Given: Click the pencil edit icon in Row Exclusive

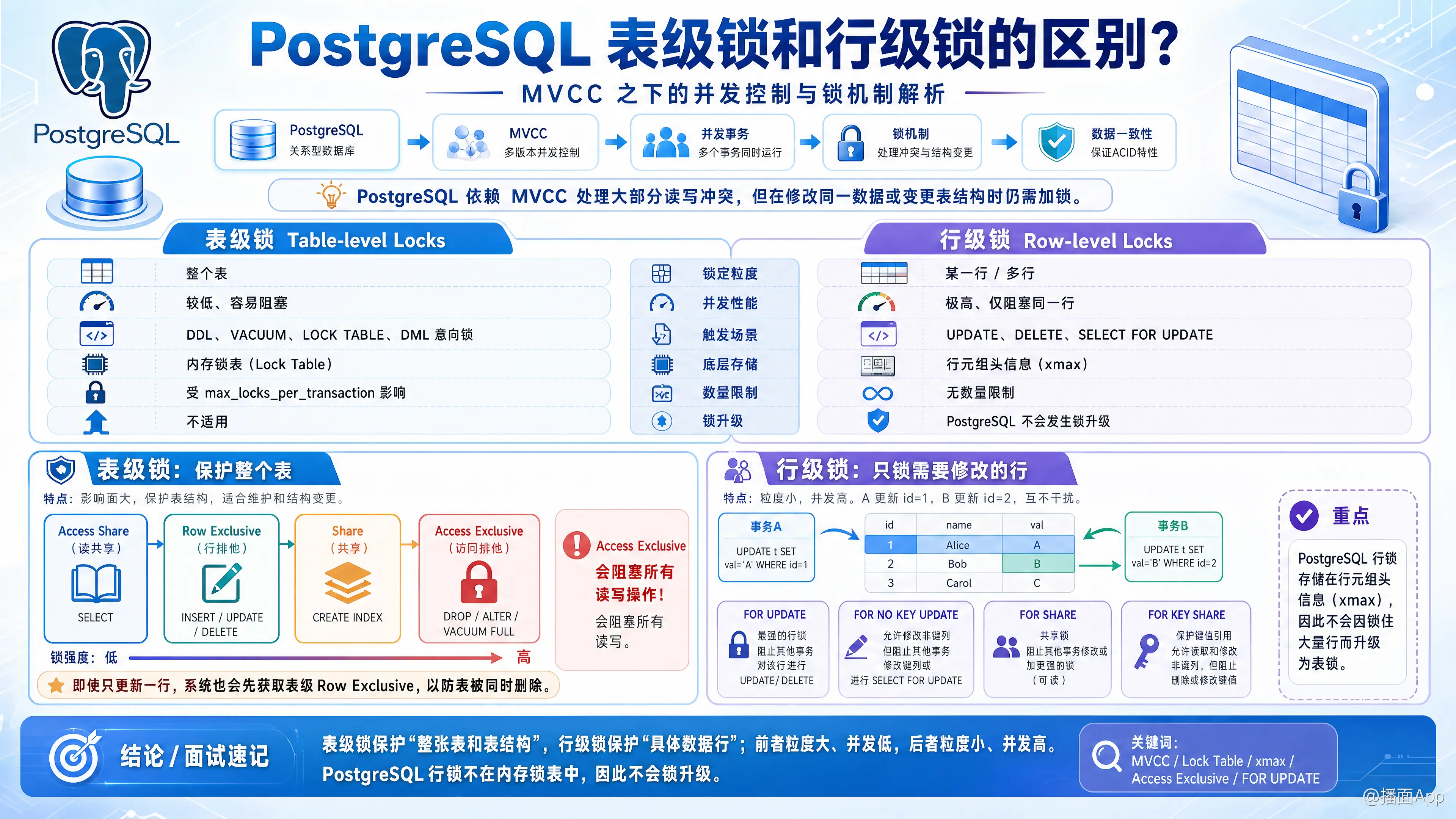Looking at the screenshot, I should point(221,583).
